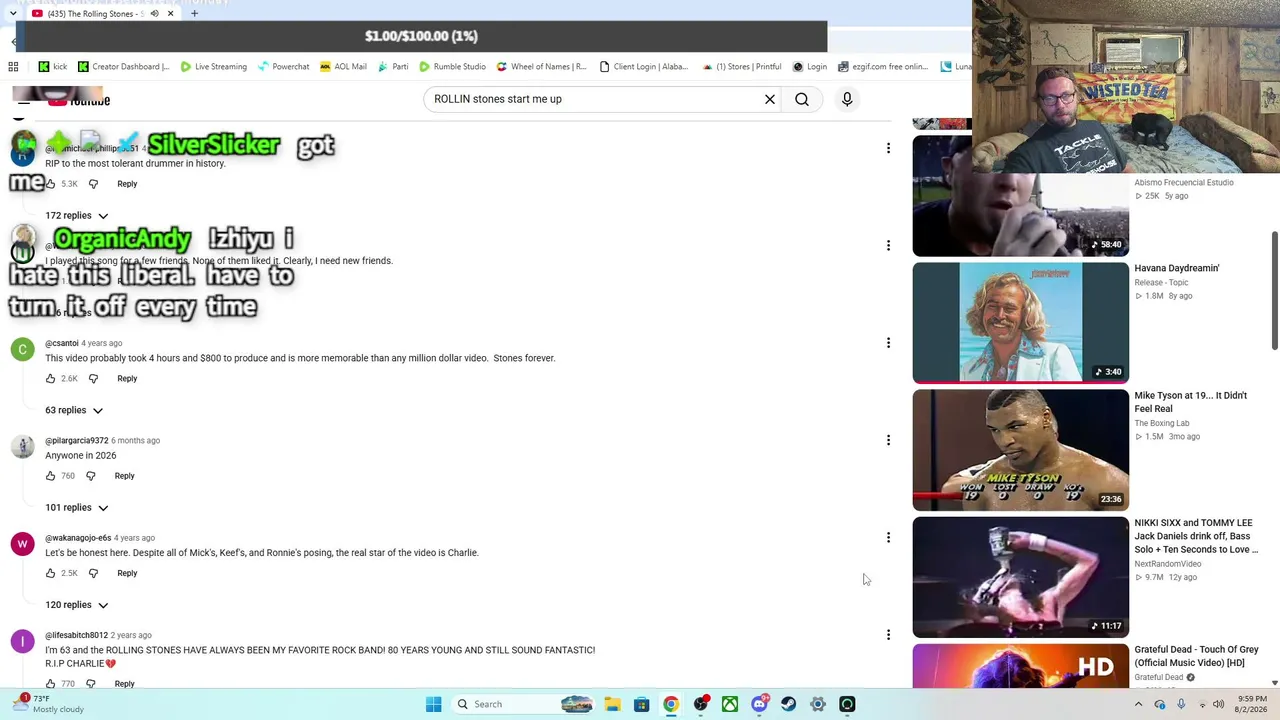Open the Xbox app from the taskbar
Image resolution: width=1280 pixels, height=720 pixels.
(730, 704)
